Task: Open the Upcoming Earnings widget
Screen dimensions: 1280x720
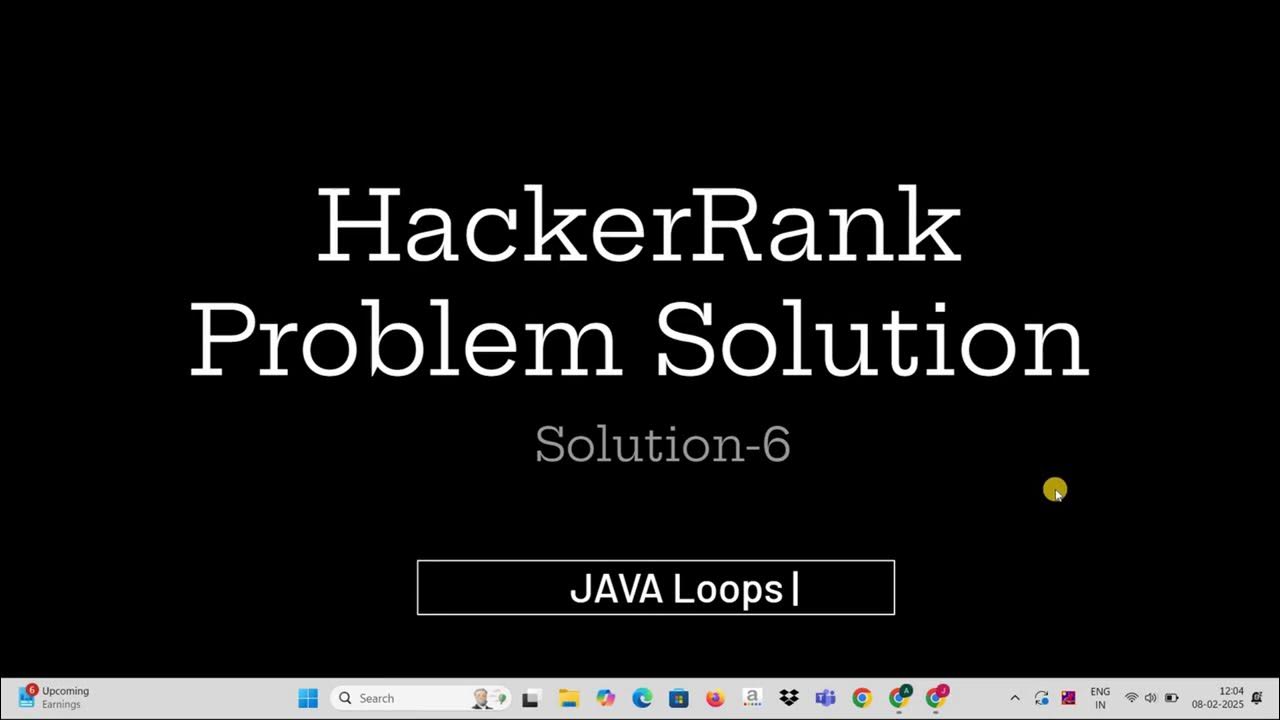Action: 54,697
